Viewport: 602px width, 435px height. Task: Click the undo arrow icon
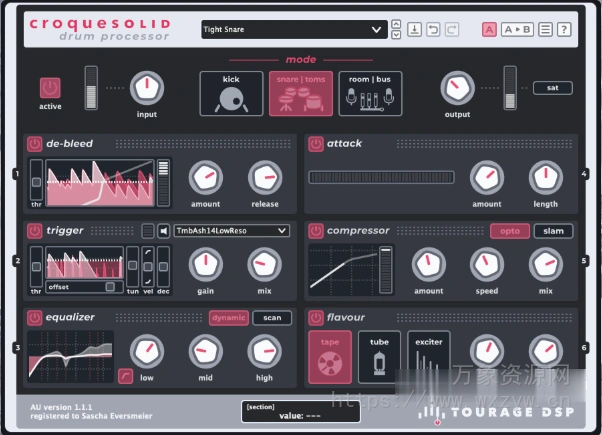[433, 29]
